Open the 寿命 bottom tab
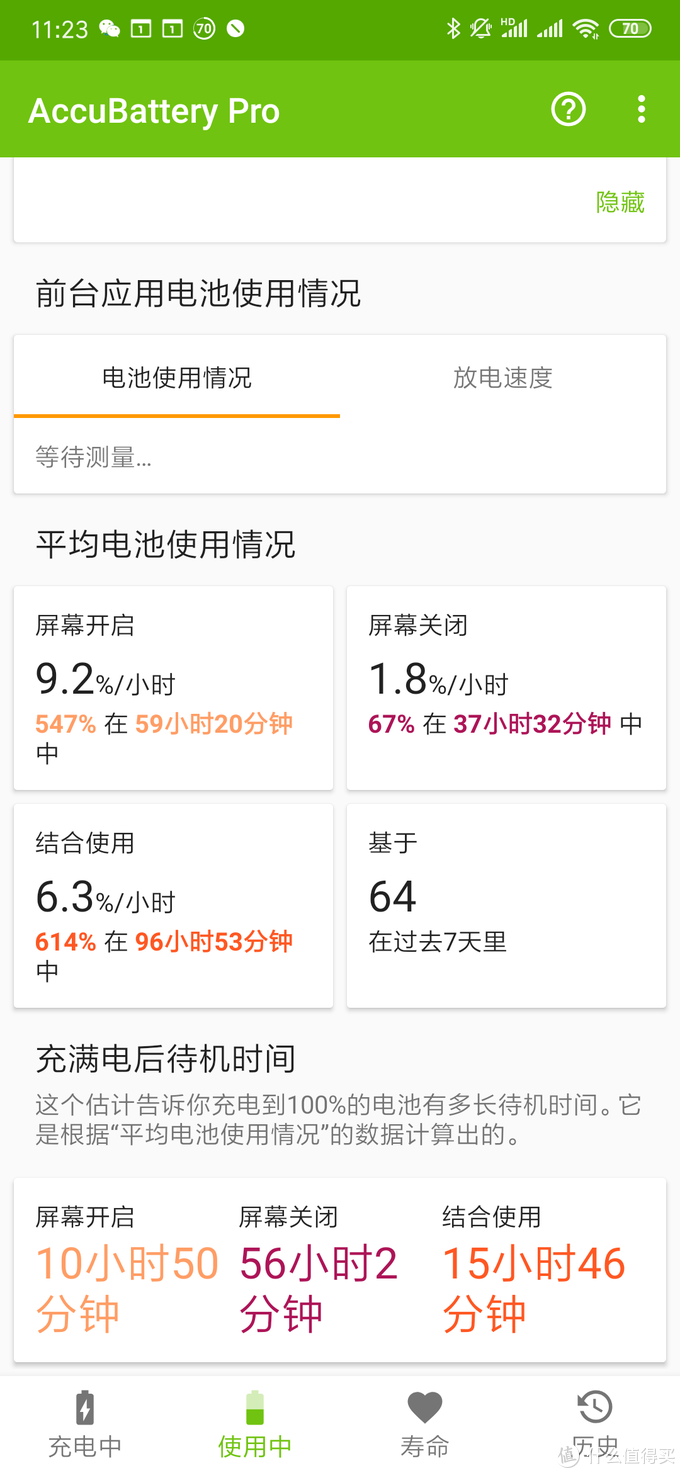The height and width of the screenshot is (1473, 680). pyautogui.click(x=425, y=1446)
